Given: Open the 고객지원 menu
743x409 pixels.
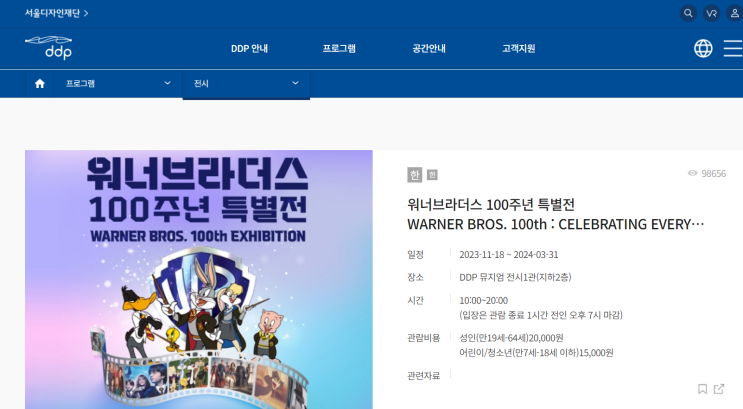Looking at the screenshot, I should [x=519, y=48].
